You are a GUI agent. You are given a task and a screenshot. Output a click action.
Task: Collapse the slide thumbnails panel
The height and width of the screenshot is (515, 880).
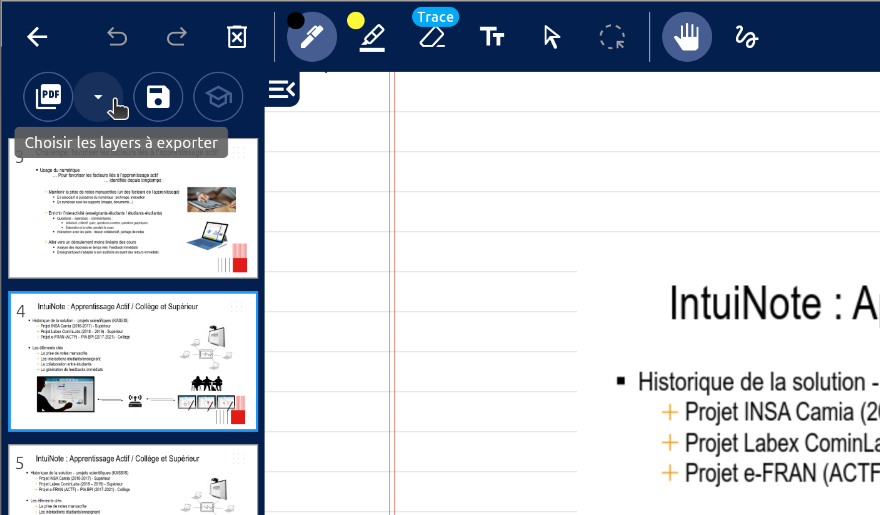282,90
